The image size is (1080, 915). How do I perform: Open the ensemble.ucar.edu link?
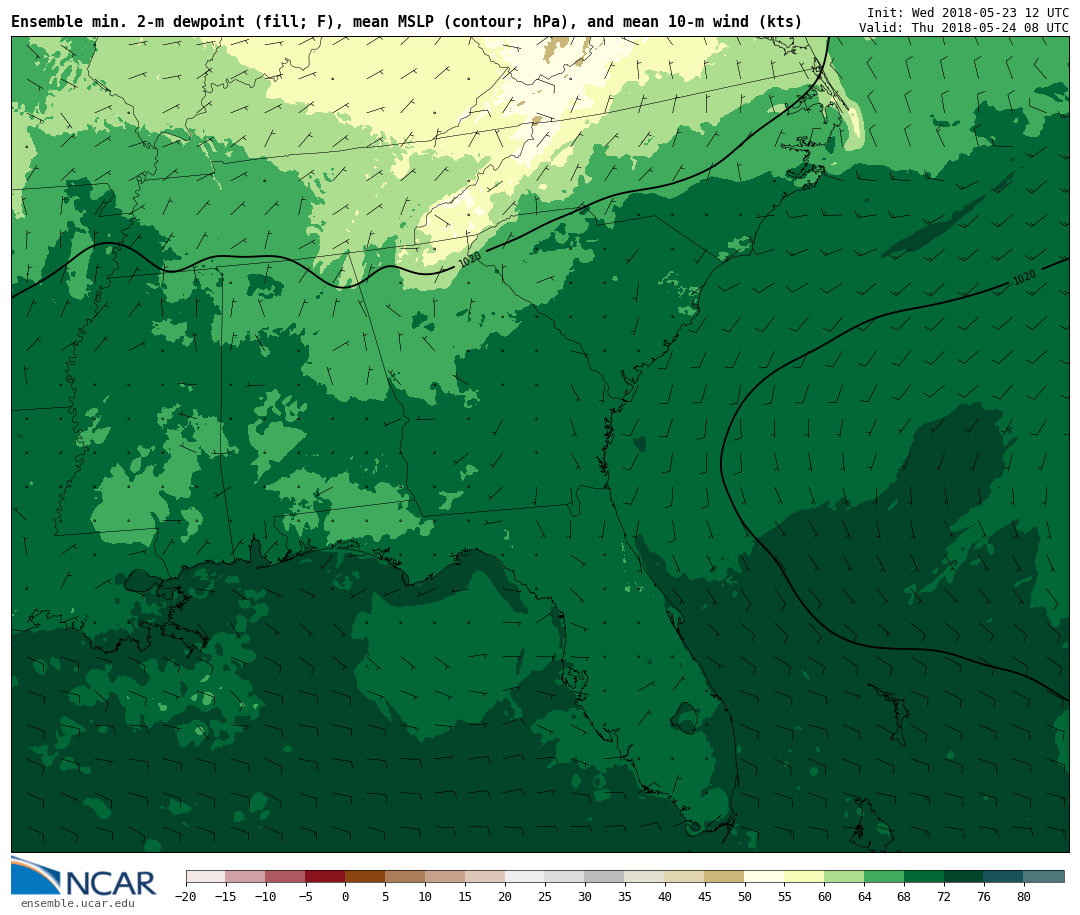click(x=77, y=904)
